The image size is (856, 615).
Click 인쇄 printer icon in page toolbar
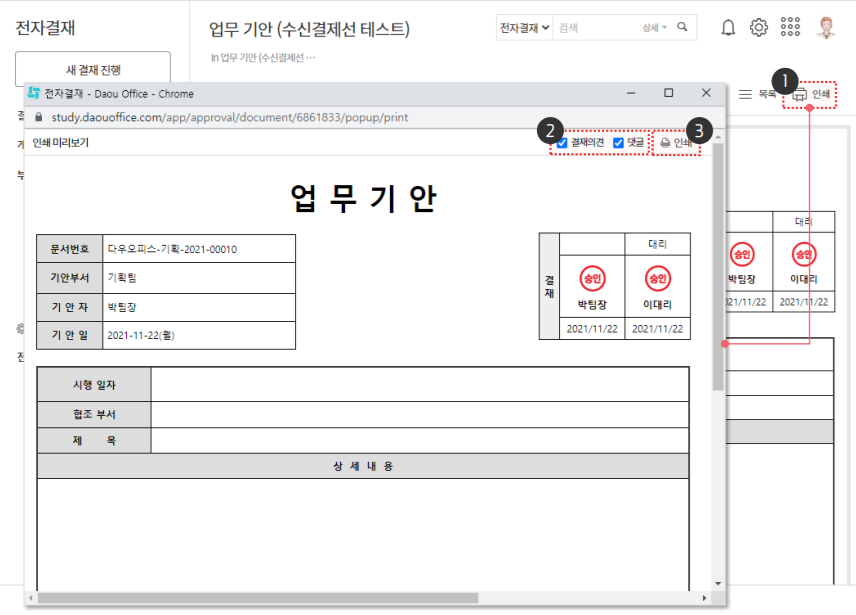800,95
